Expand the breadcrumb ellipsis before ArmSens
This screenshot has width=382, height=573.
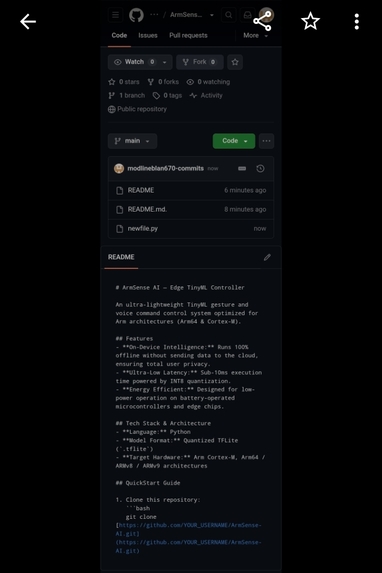154,15
